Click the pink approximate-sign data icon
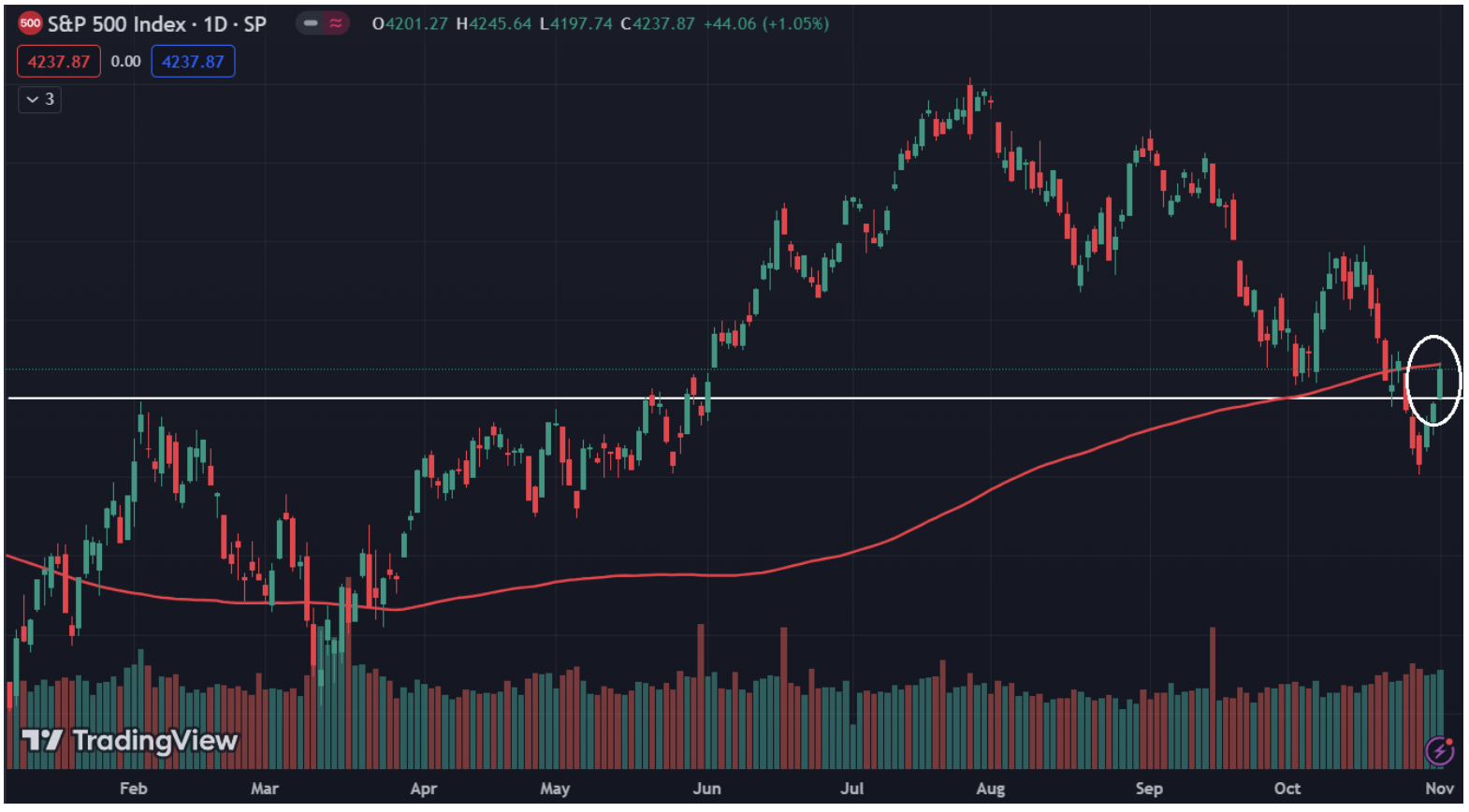 pyautogui.click(x=335, y=23)
